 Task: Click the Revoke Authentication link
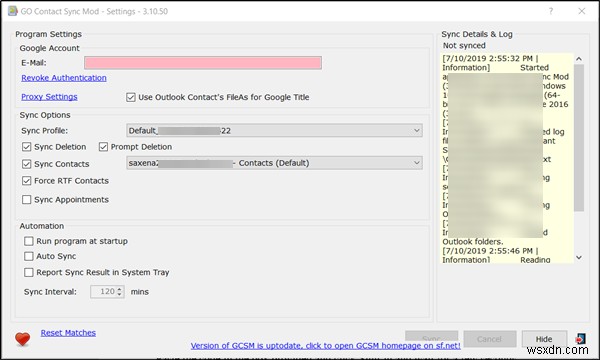point(64,78)
